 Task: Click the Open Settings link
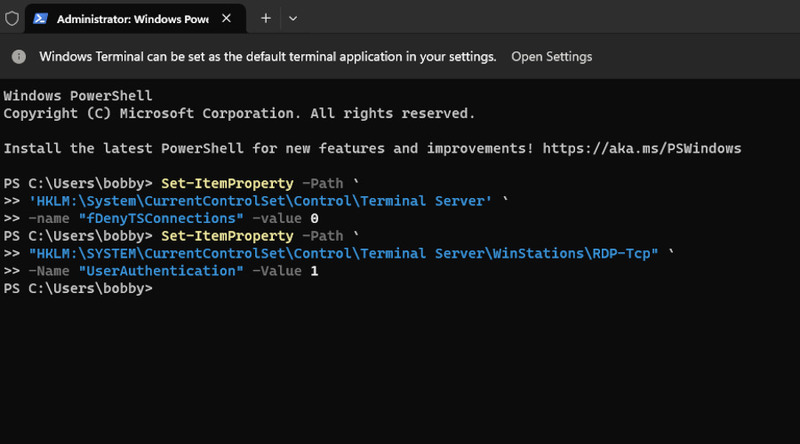click(551, 57)
